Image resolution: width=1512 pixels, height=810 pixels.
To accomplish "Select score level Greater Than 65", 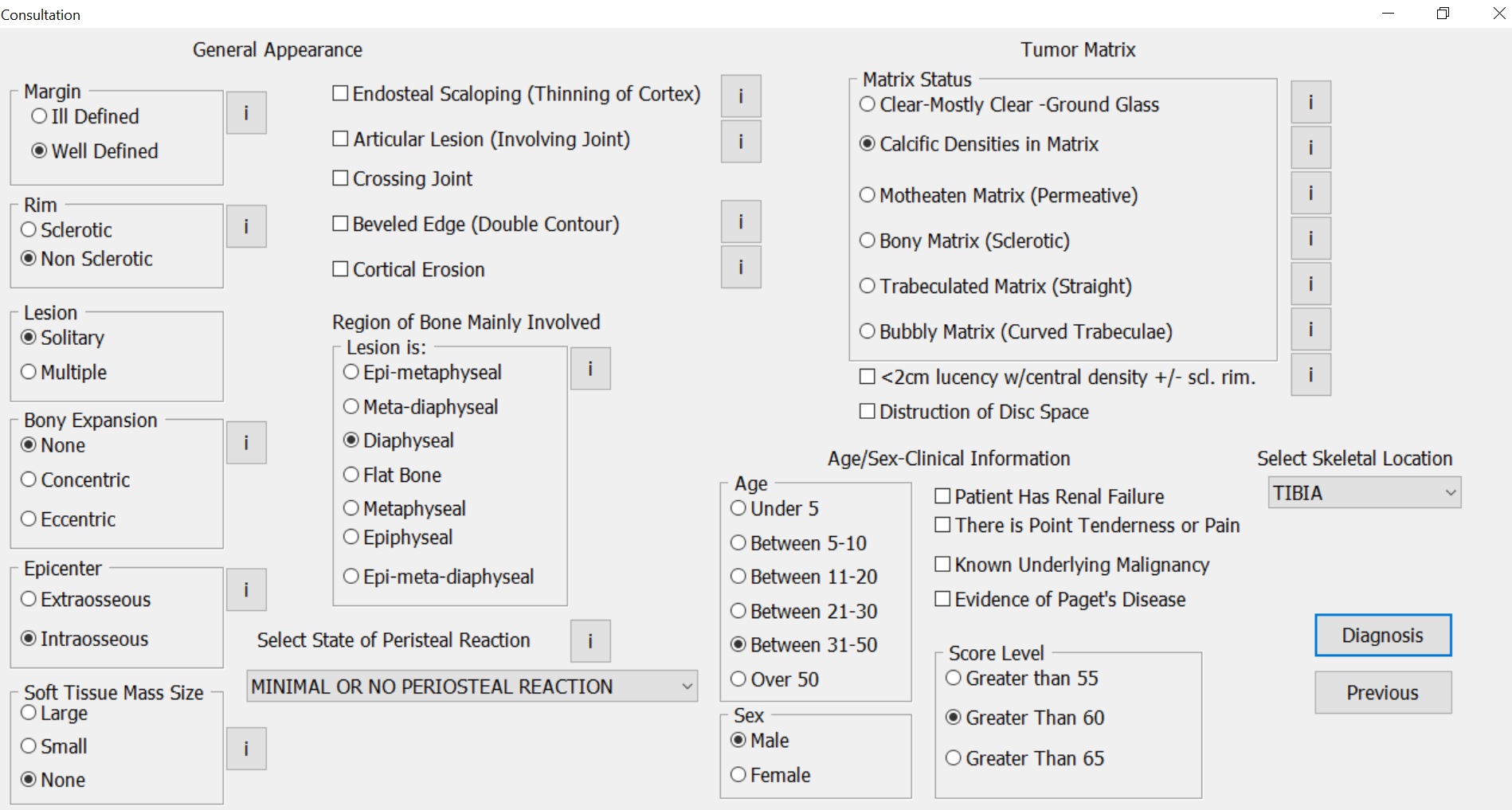I will click(x=1025, y=758).
